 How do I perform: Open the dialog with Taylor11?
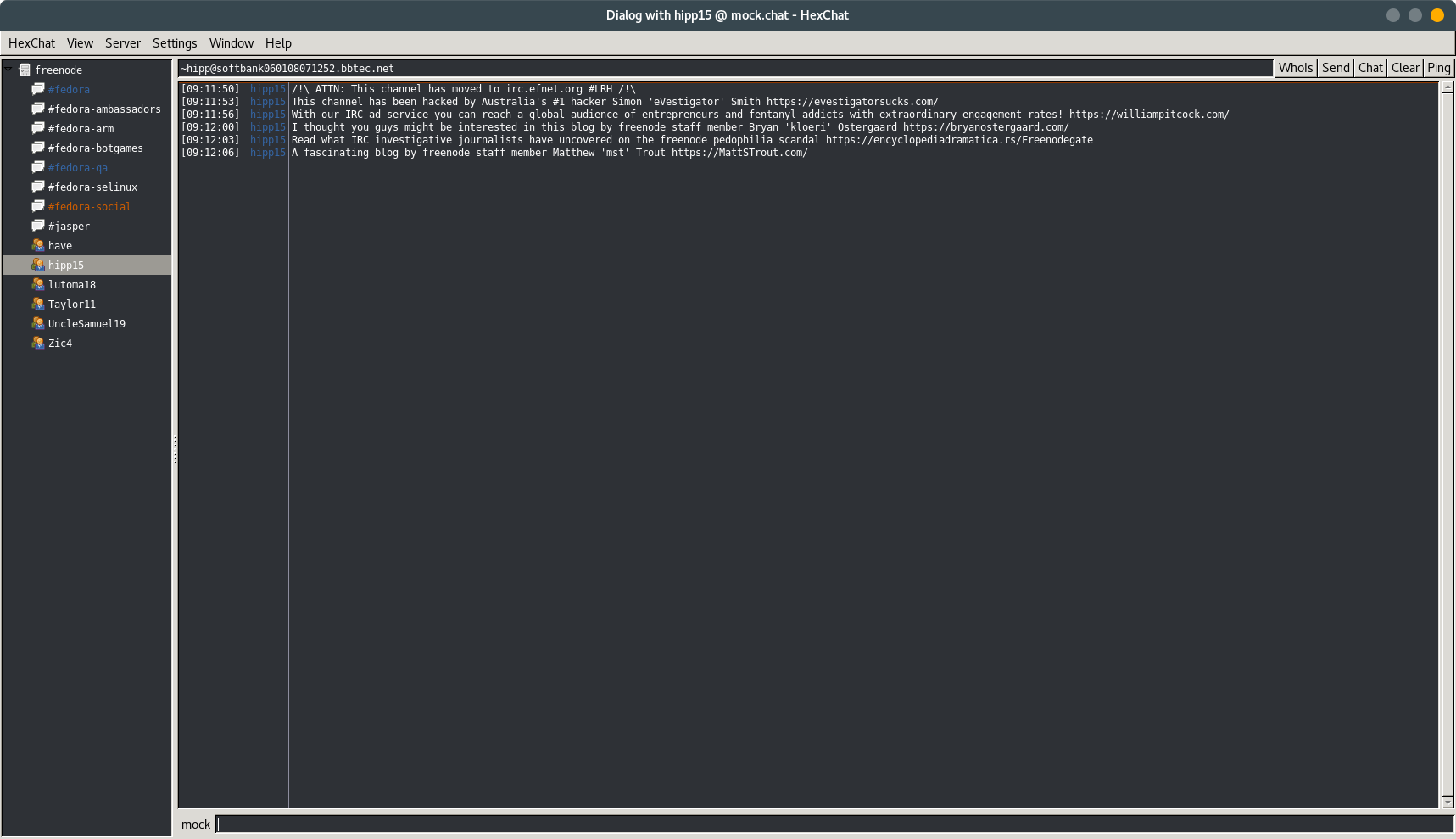(x=72, y=304)
